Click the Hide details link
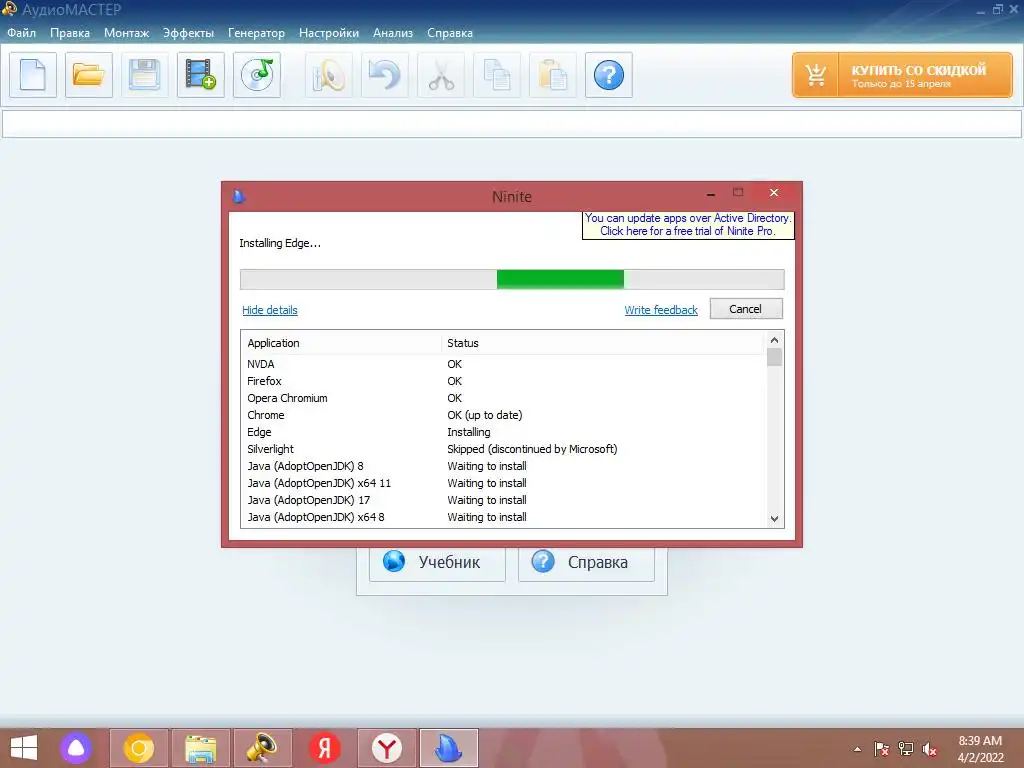Viewport: 1024px width, 768px height. [270, 310]
